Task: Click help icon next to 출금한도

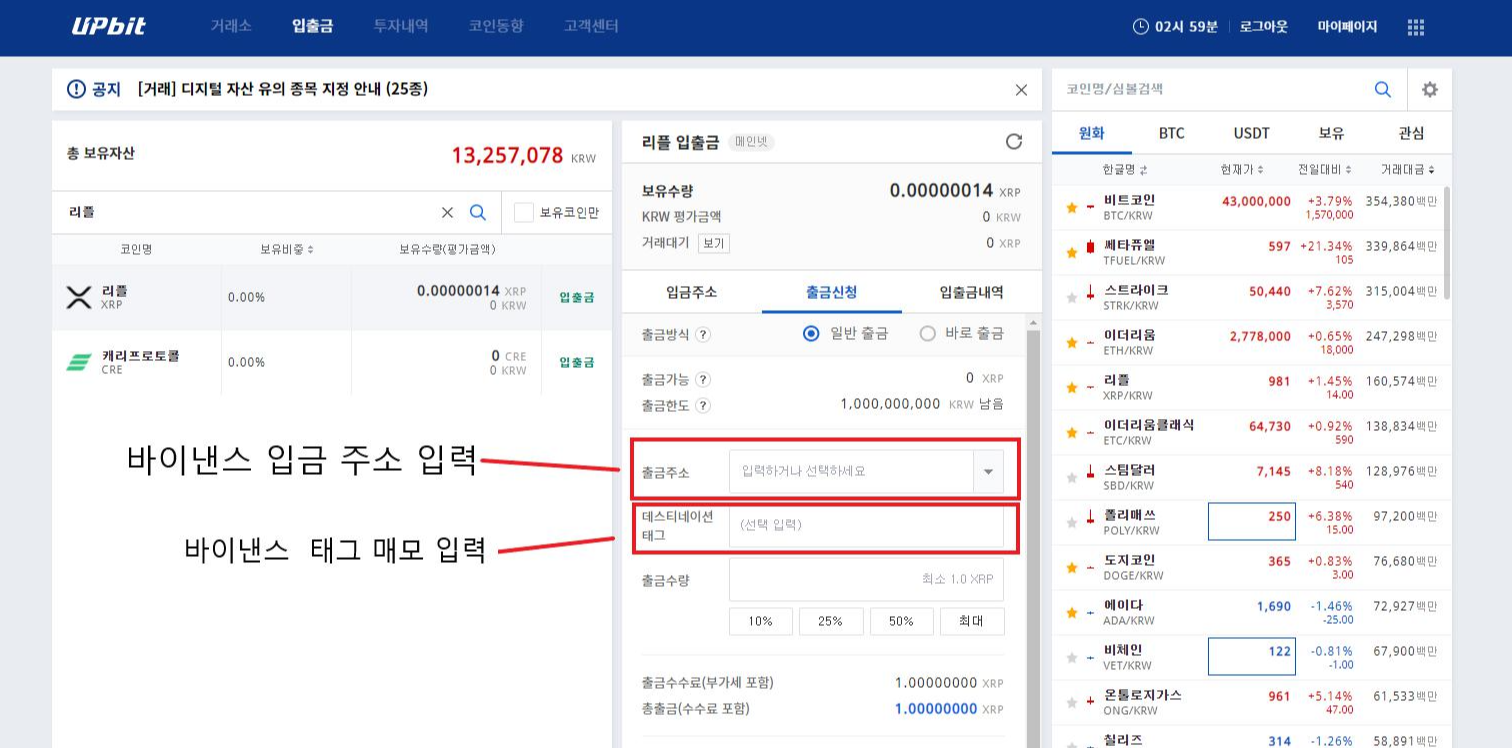Action: click(703, 405)
